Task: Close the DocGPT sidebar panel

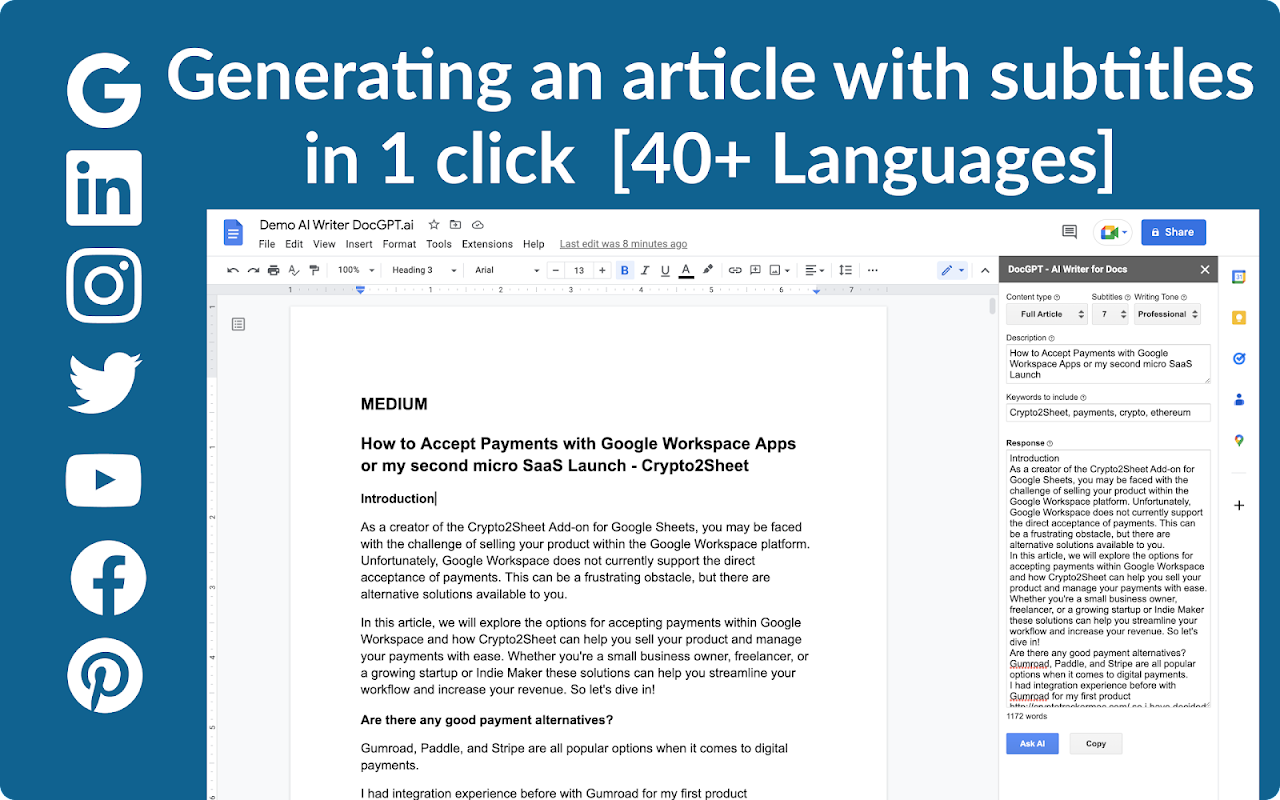Action: coord(1204,269)
